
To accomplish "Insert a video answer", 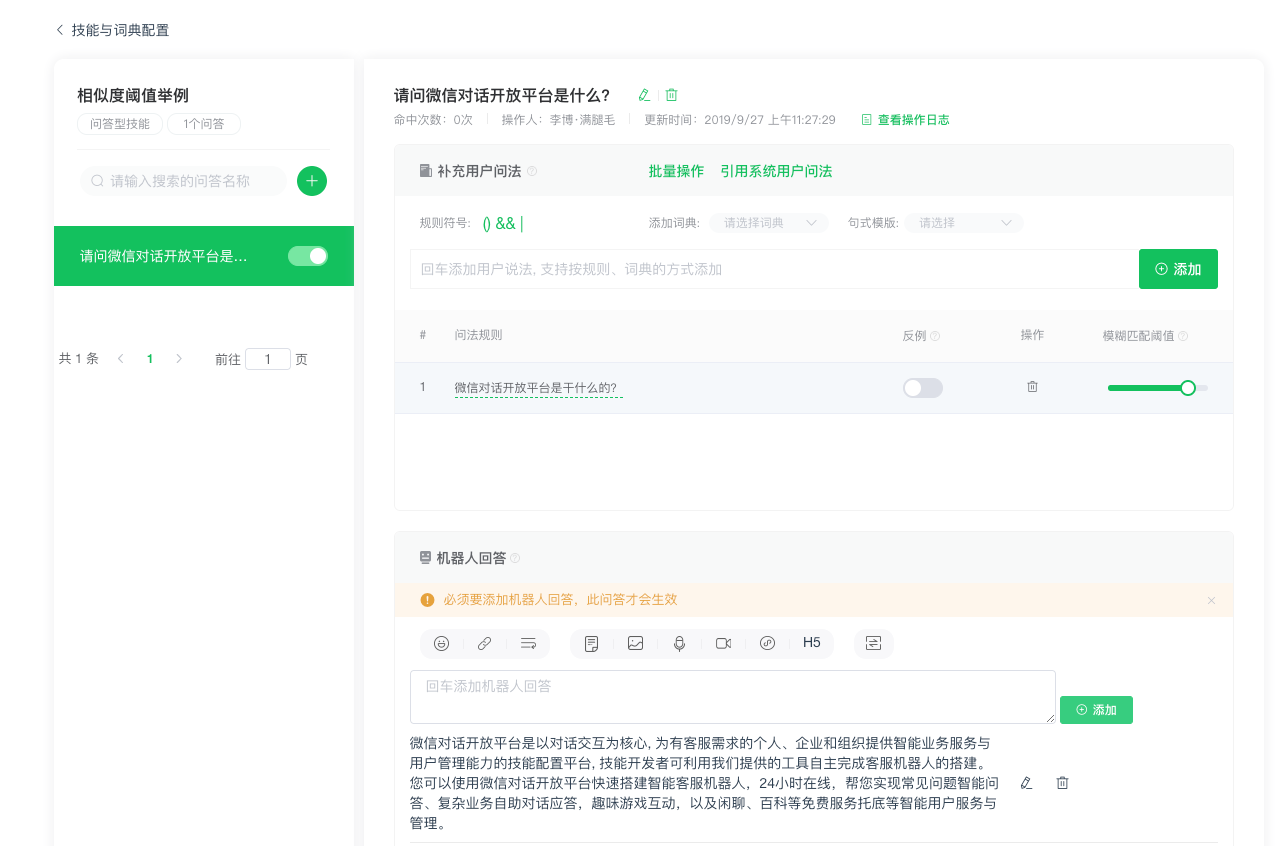I will tap(723, 643).
